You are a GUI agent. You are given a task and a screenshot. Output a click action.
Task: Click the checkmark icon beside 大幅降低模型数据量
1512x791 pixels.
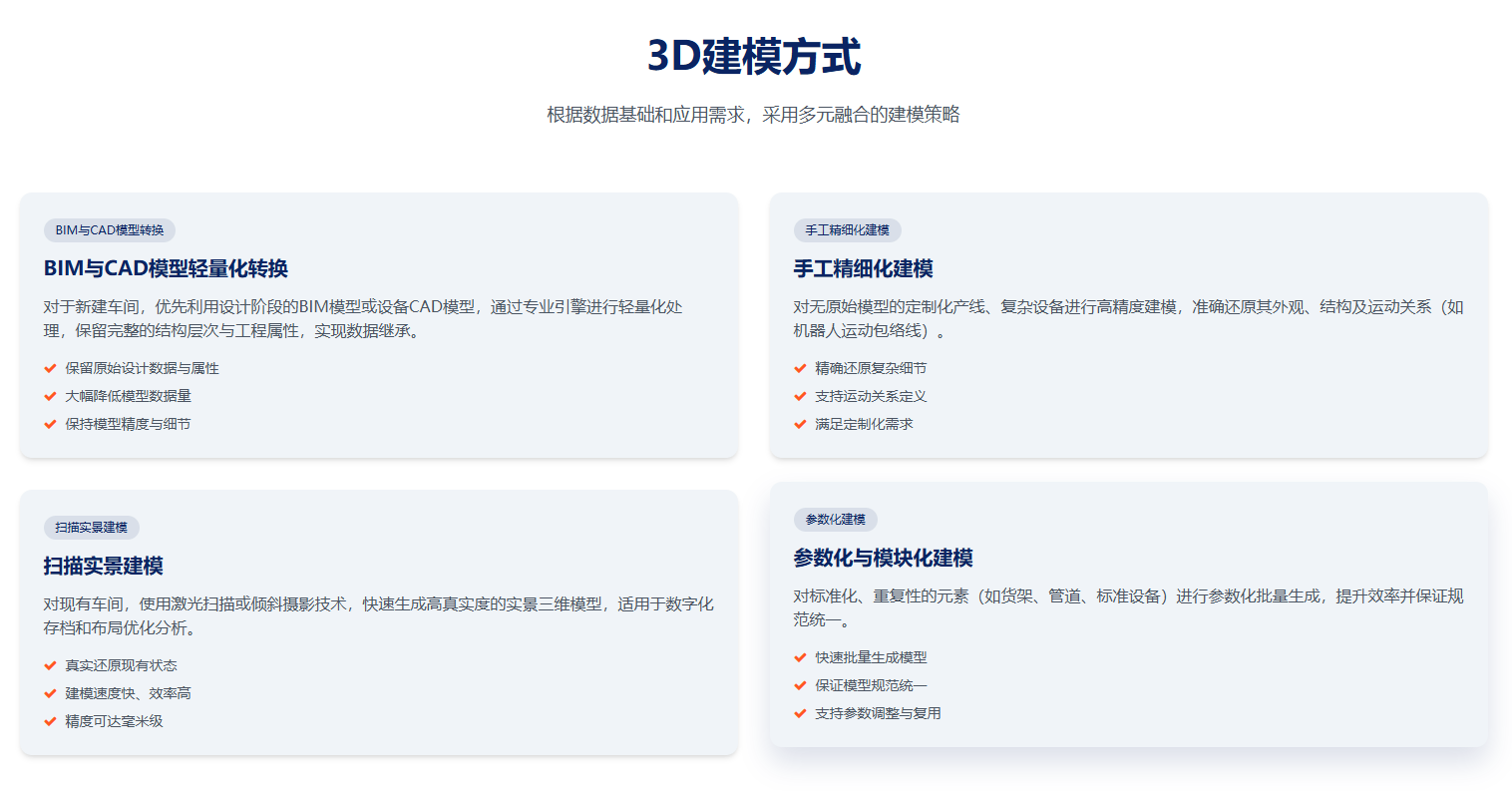[50, 396]
